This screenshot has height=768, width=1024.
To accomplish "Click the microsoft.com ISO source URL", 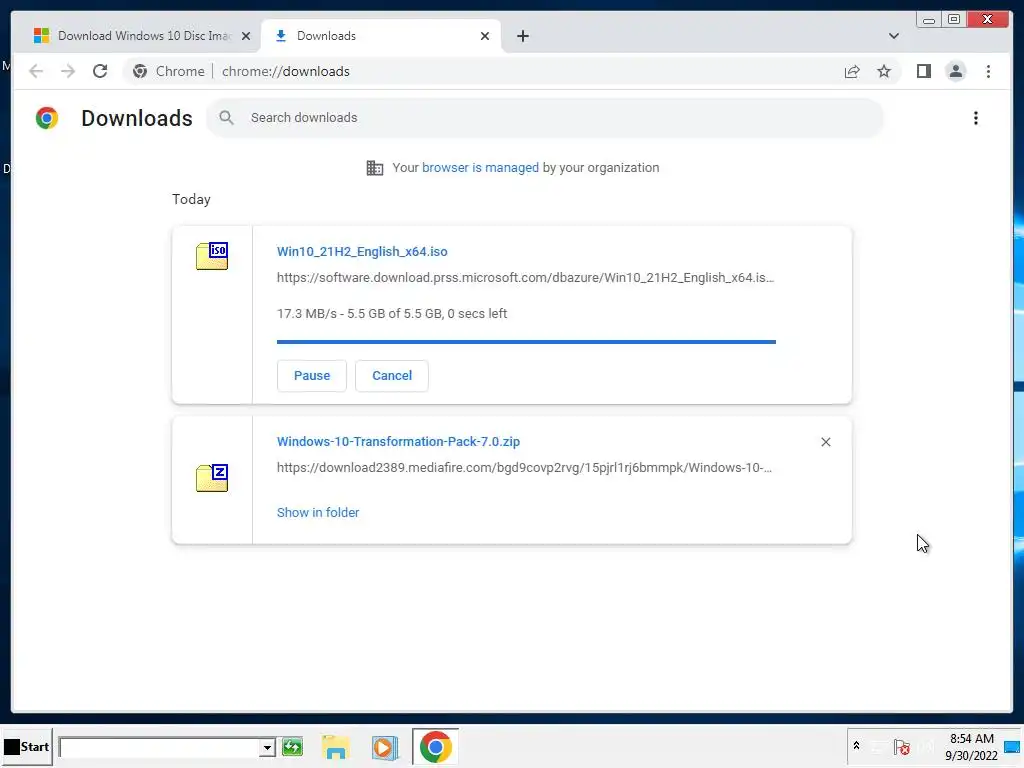I will point(525,278).
